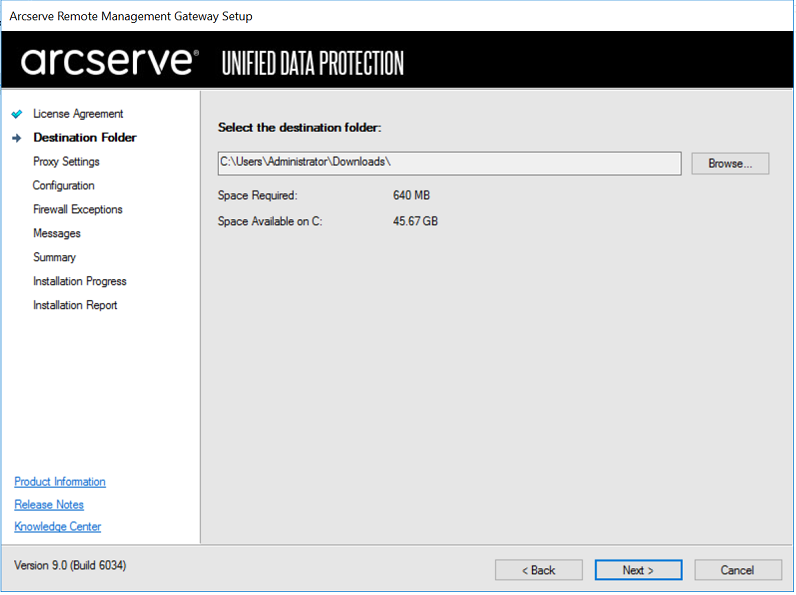Open the Knowledge Center link
Image resolution: width=796 pixels, height=595 pixels.
pyautogui.click(x=57, y=526)
